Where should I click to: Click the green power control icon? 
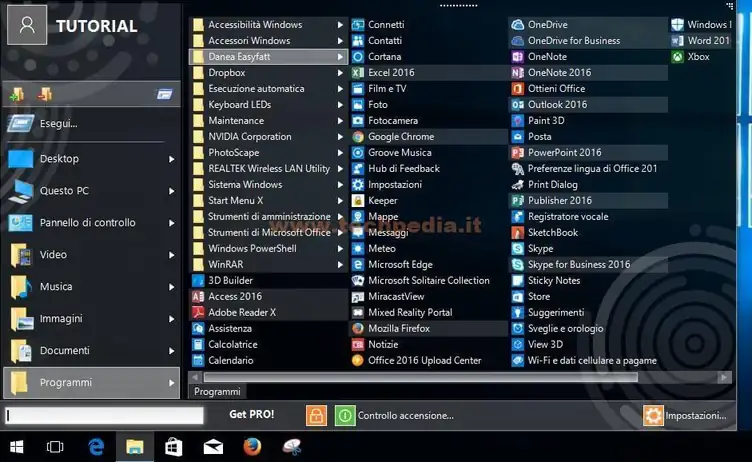(x=344, y=415)
